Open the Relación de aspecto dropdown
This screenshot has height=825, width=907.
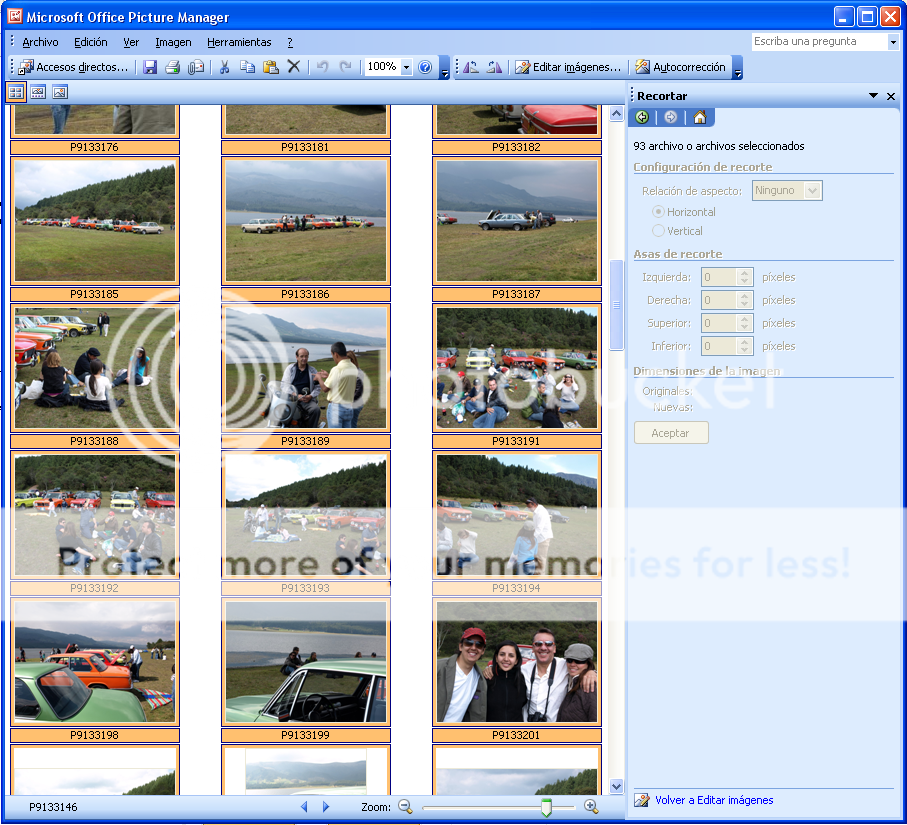[813, 190]
